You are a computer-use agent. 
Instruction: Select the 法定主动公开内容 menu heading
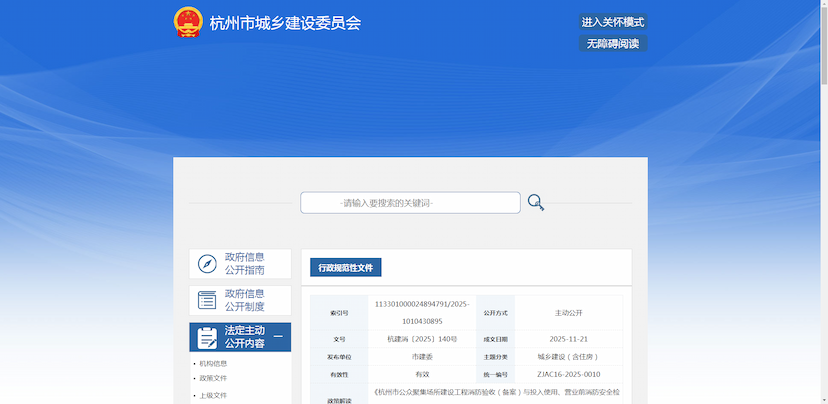(244, 337)
